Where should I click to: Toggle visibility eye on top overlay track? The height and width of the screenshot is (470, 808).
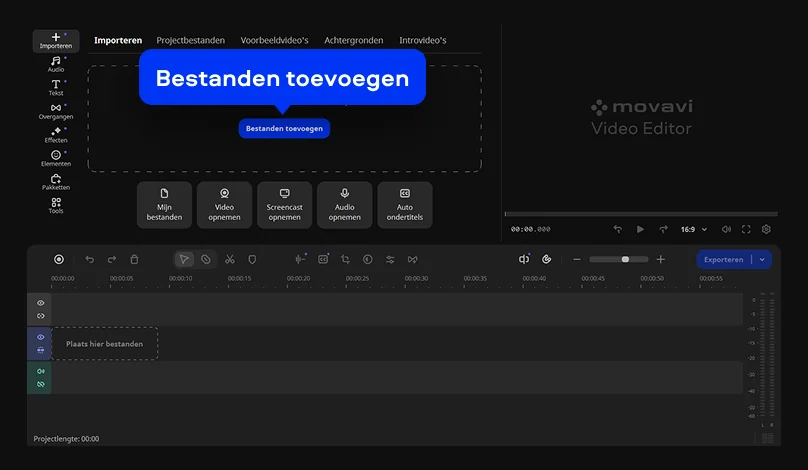pyautogui.click(x=41, y=303)
